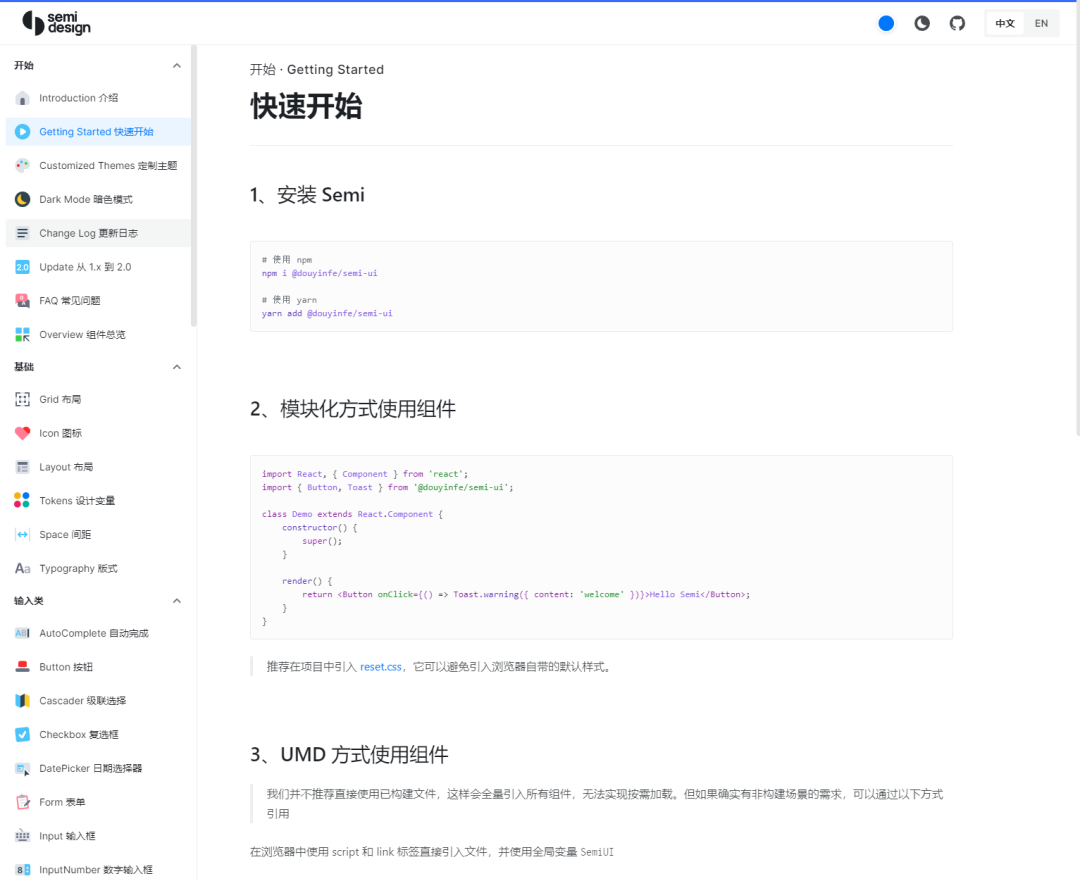The width and height of the screenshot is (1080, 881).
Task: Click the yarn add @douyinfe/semi-ui line
Action: [x=327, y=313]
